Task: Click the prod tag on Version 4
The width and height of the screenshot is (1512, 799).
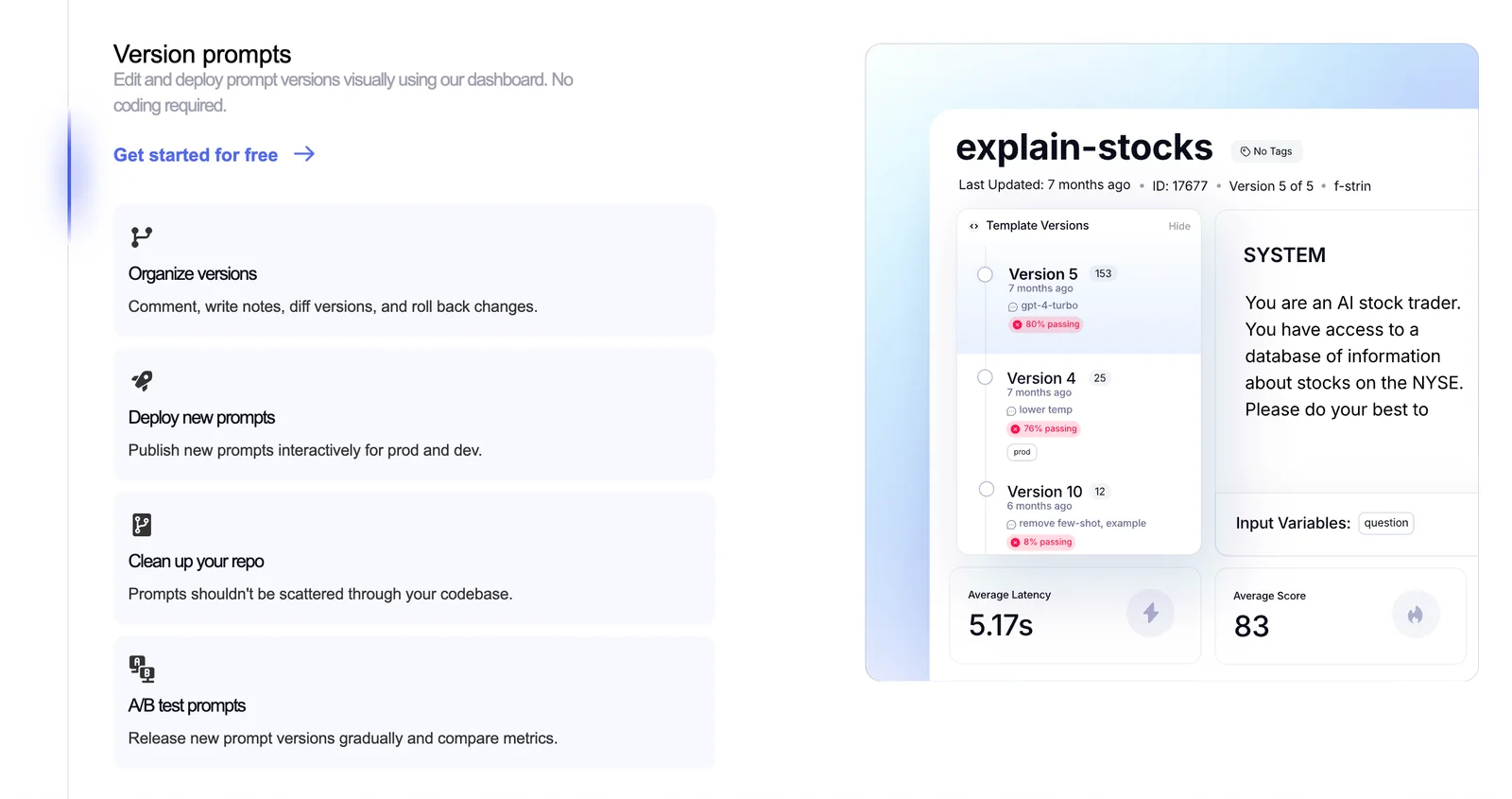Action: [x=1022, y=452]
